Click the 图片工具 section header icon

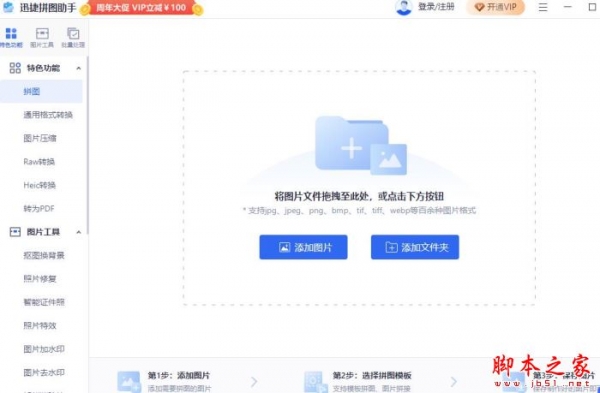coord(15,232)
